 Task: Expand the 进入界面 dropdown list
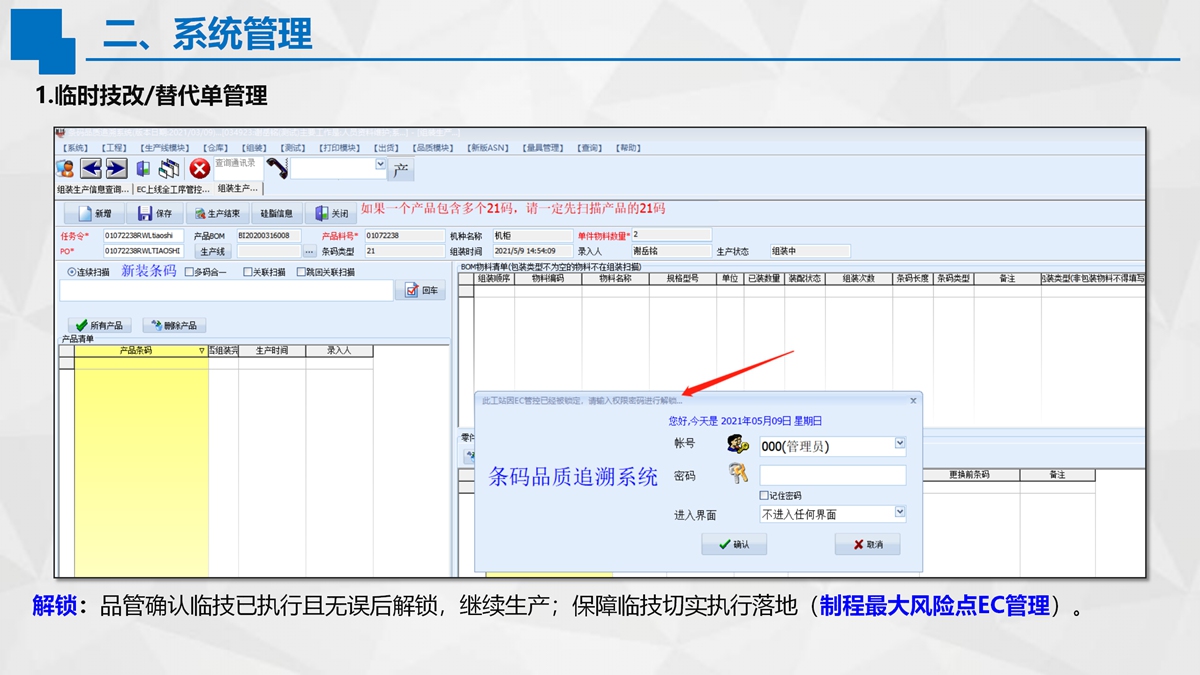[899, 513]
